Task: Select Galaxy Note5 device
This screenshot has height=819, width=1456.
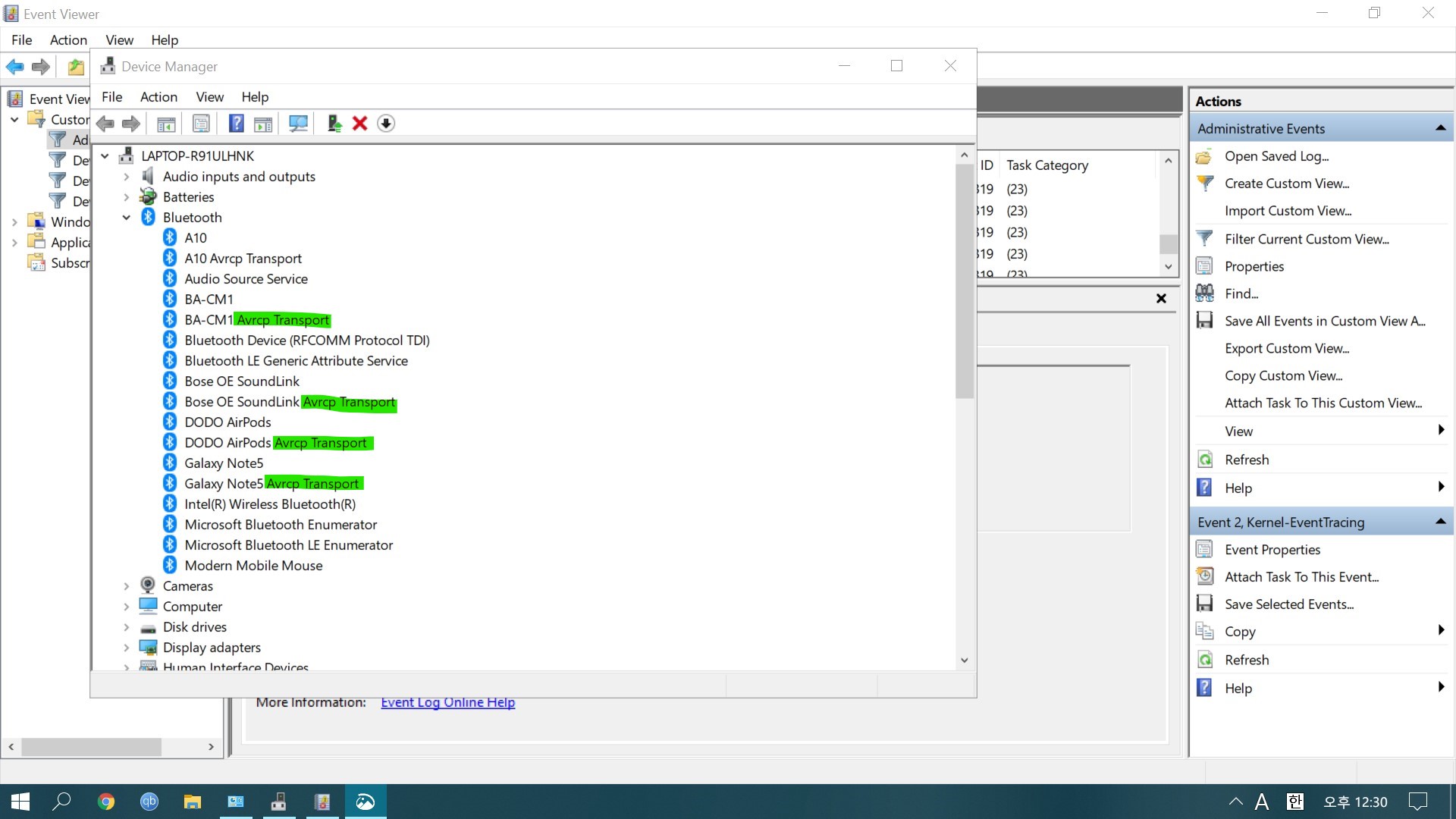Action: pyautogui.click(x=224, y=463)
